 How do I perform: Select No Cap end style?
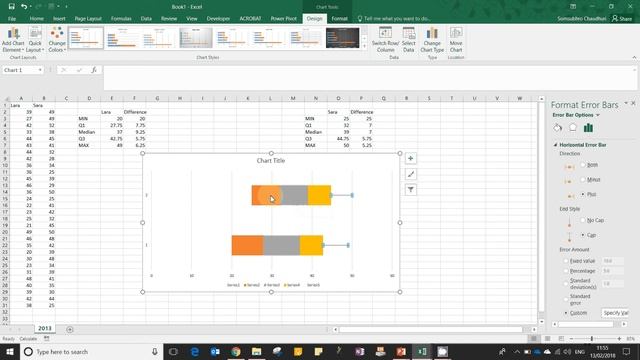tap(583, 220)
